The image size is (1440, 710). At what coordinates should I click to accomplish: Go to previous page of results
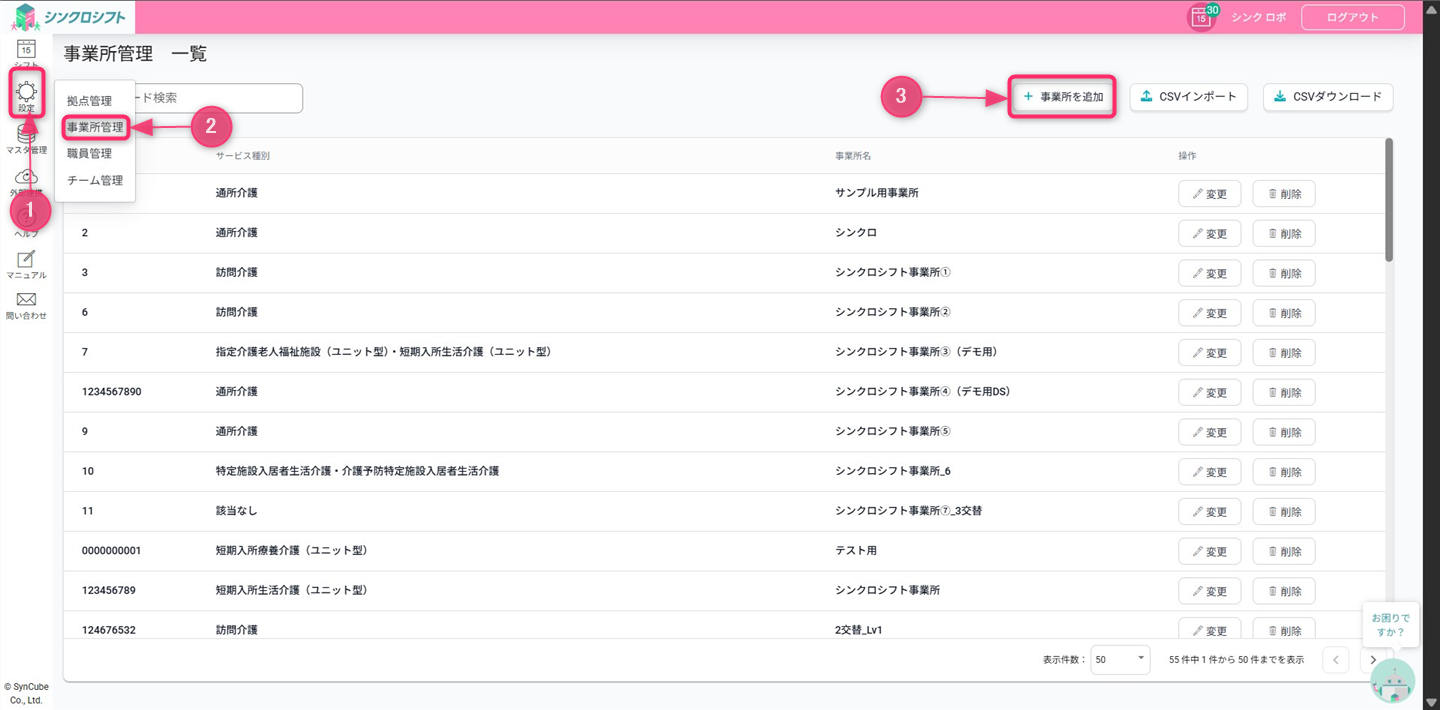(1335, 660)
